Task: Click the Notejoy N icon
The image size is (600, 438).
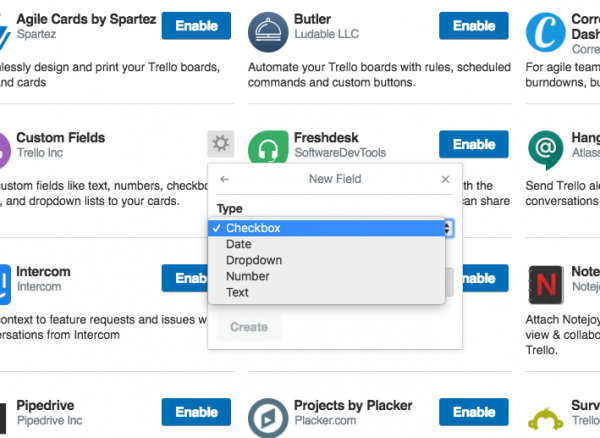Action: (546, 285)
